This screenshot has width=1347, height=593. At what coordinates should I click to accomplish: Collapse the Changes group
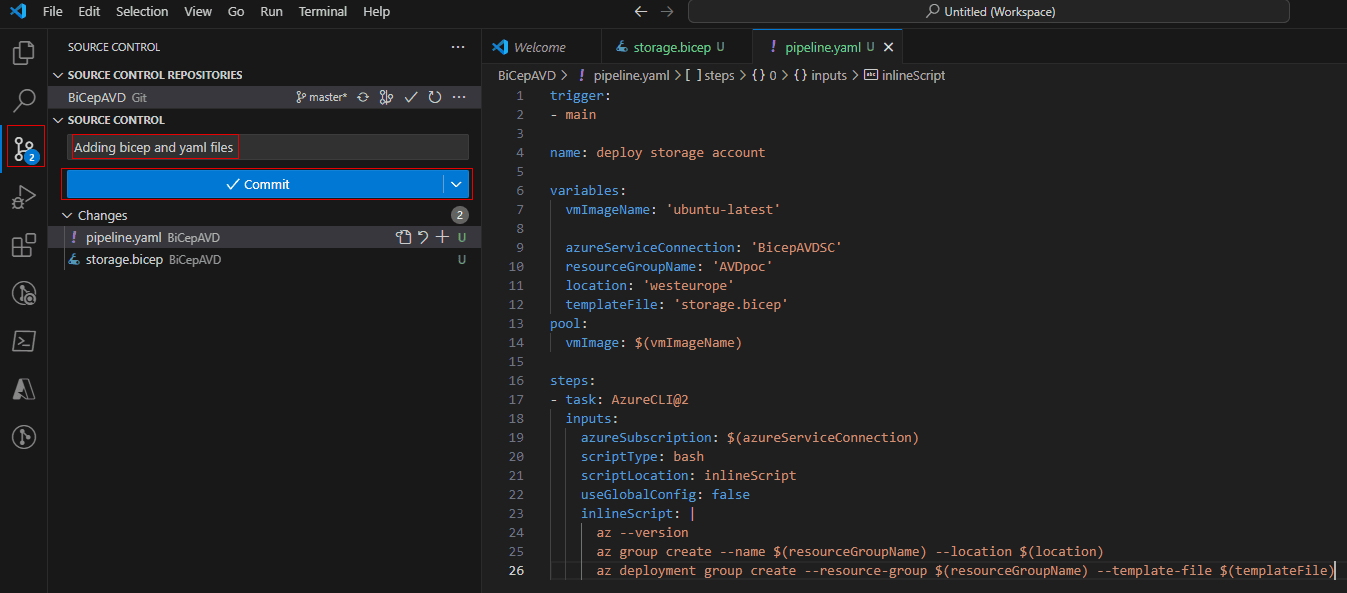67,215
